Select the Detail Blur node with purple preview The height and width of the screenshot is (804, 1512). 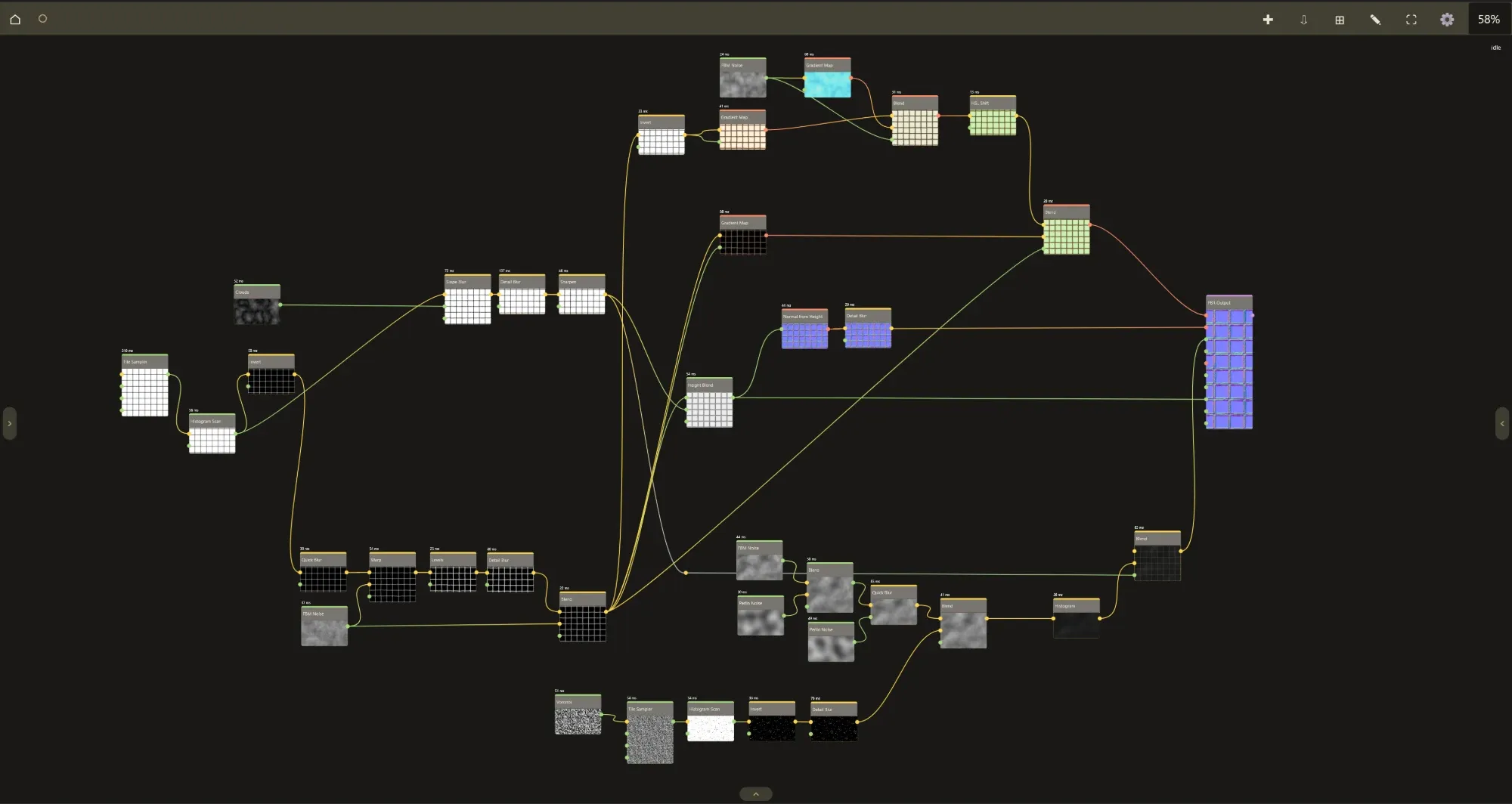868,328
